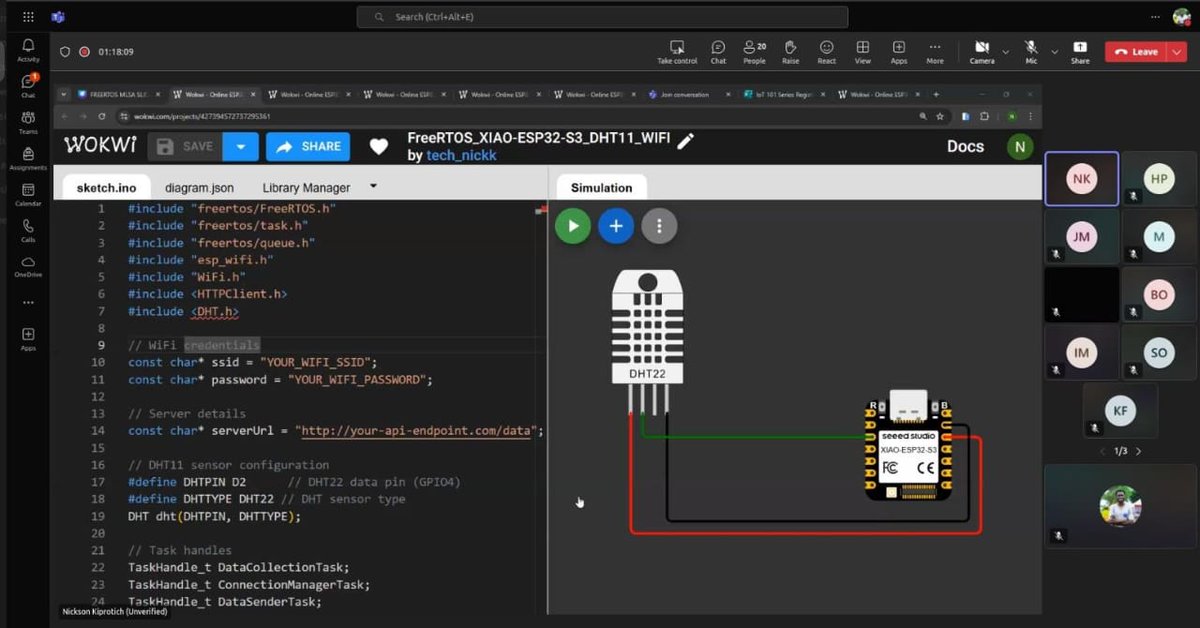Click the pencil edit project title icon
Screen dimensions: 1200x628
pyautogui.click(x=685, y=141)
